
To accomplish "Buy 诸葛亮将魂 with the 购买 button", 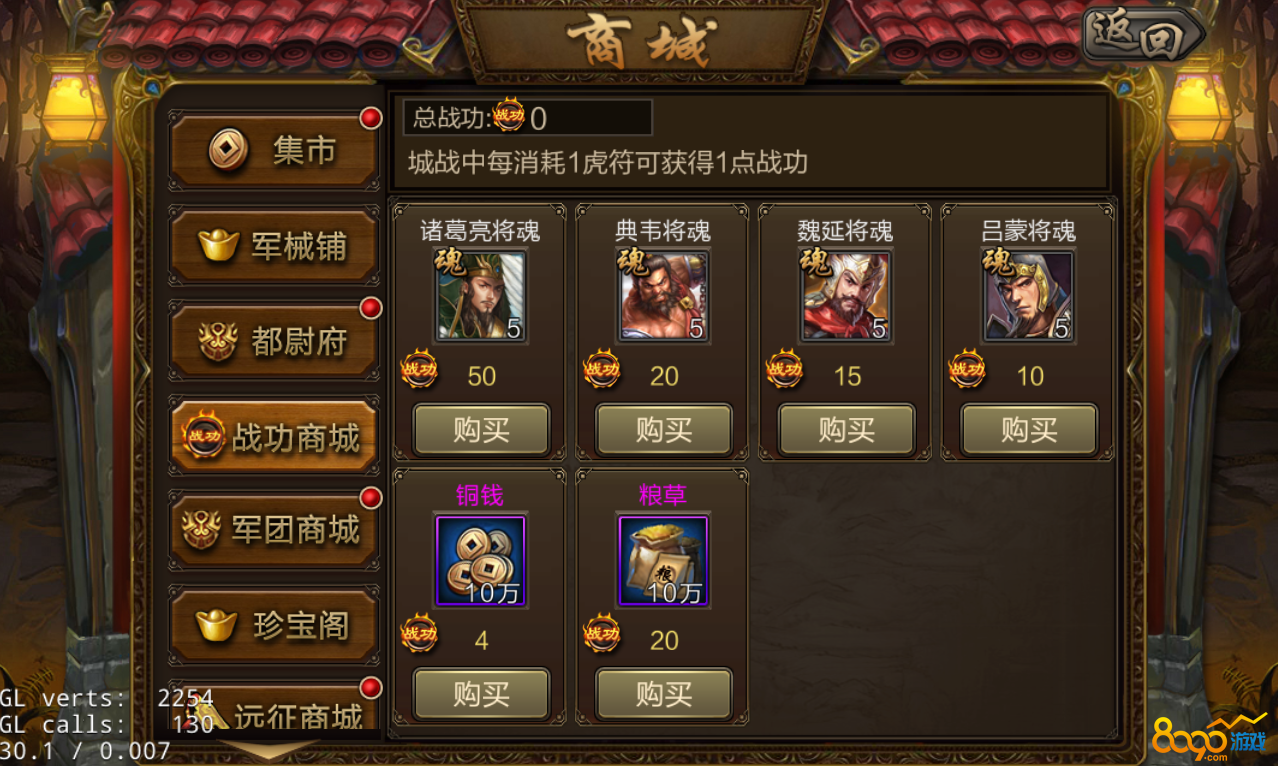I will pos(482,430).
